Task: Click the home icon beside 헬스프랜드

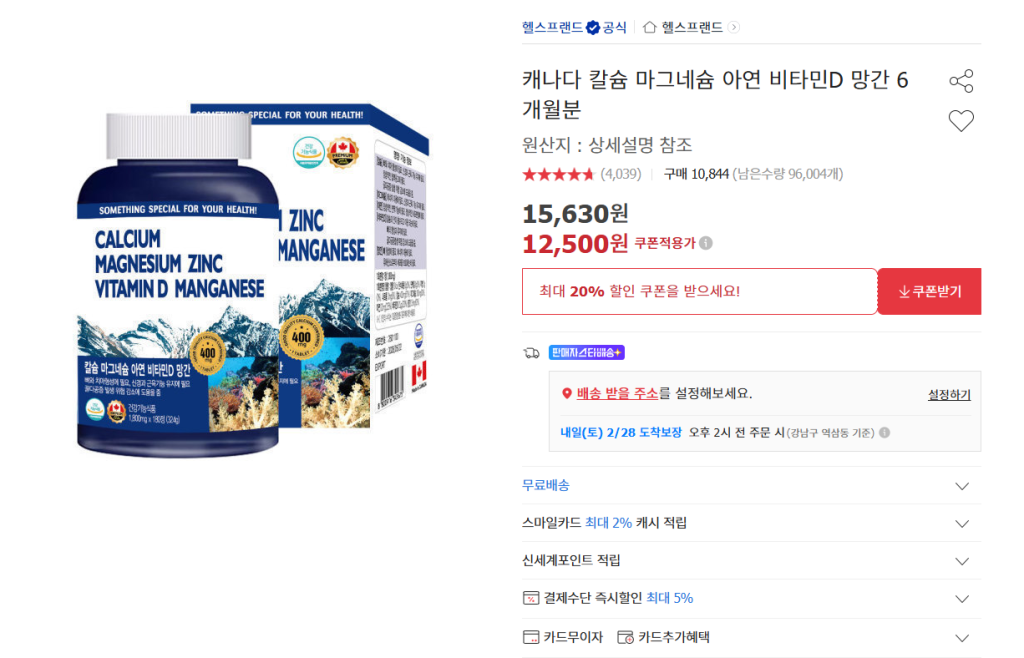Action: pos(649,27)
